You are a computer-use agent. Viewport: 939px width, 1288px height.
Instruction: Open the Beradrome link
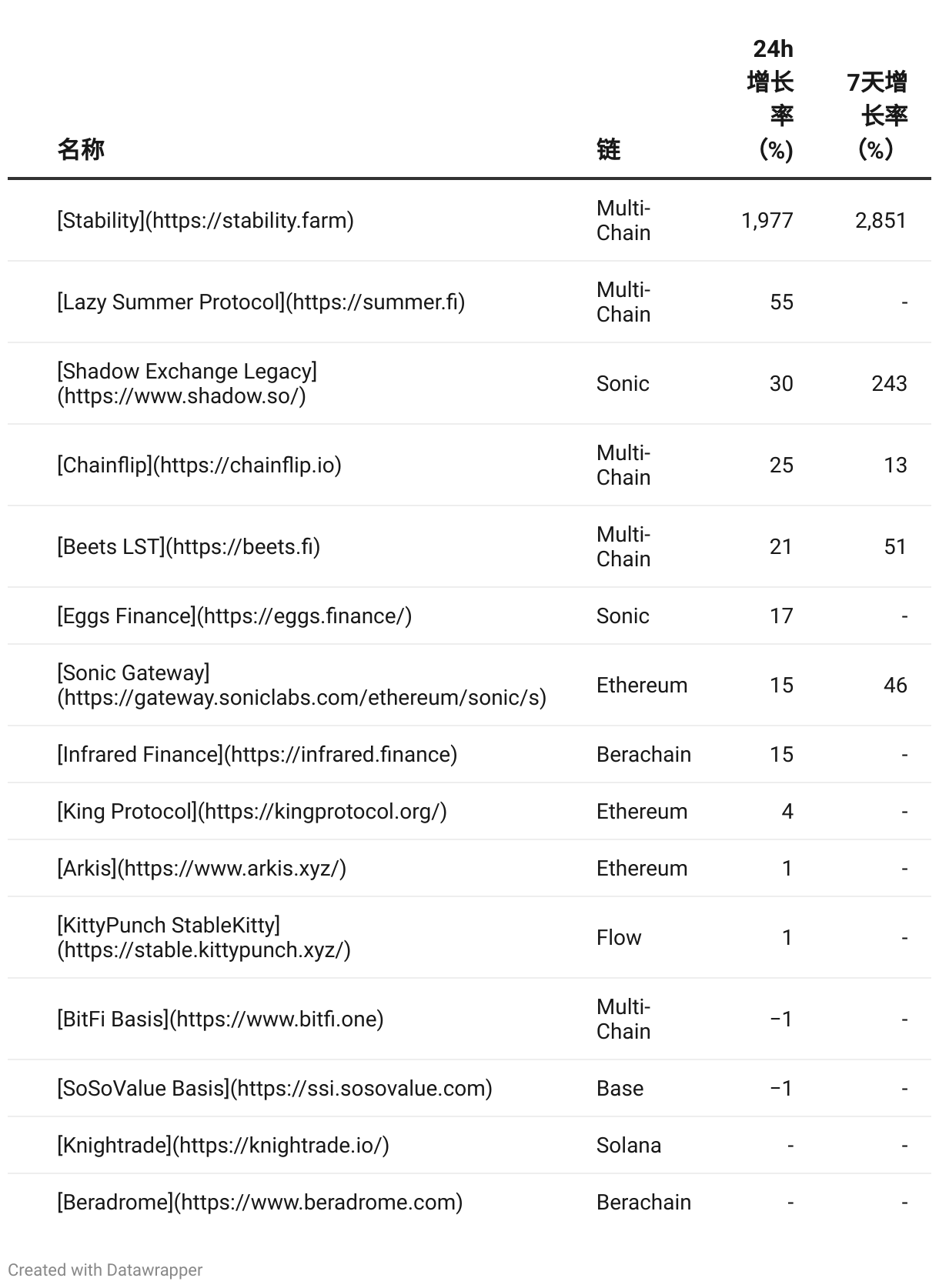pos(260,1203)
